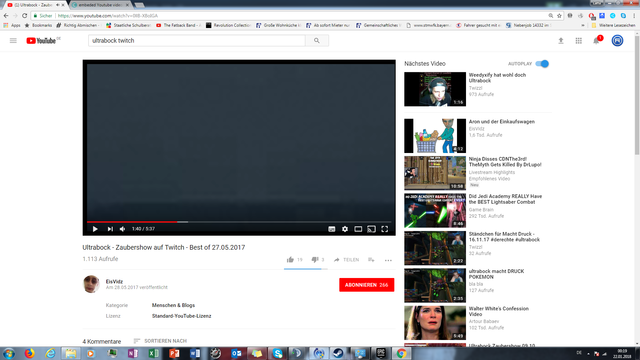Open Skype from the taskbar

point(278,353)
